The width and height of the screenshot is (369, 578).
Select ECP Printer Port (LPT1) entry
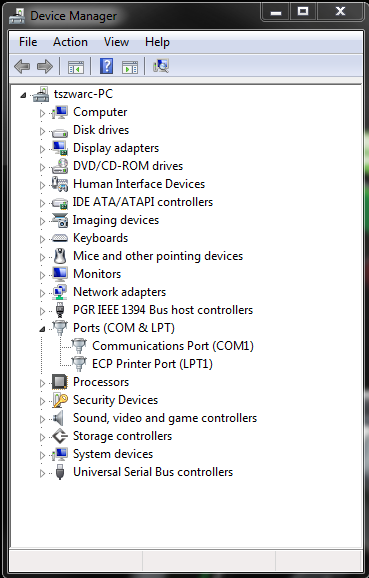click(152, 364)
